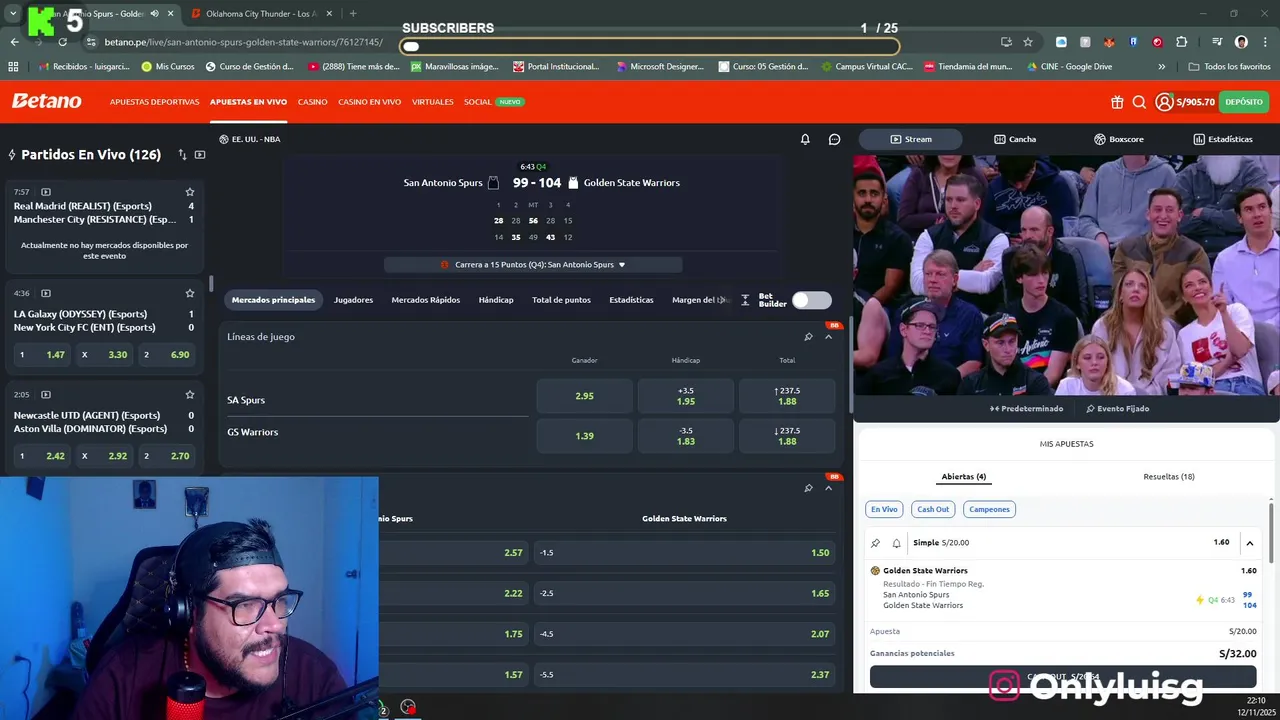Open the Casino menu item
The image size is (1280, 720).
[x=312, y=102]
